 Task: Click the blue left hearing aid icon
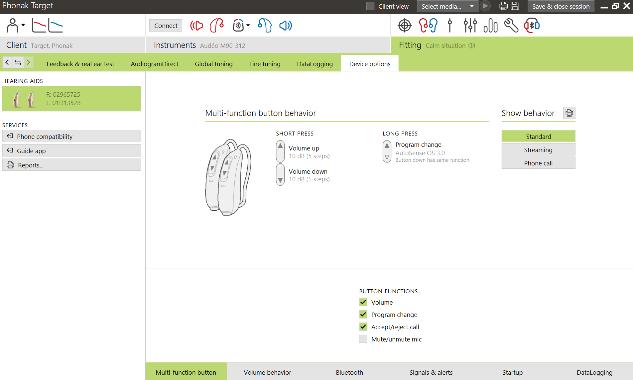pyautogui.click(x=265, y=25)
